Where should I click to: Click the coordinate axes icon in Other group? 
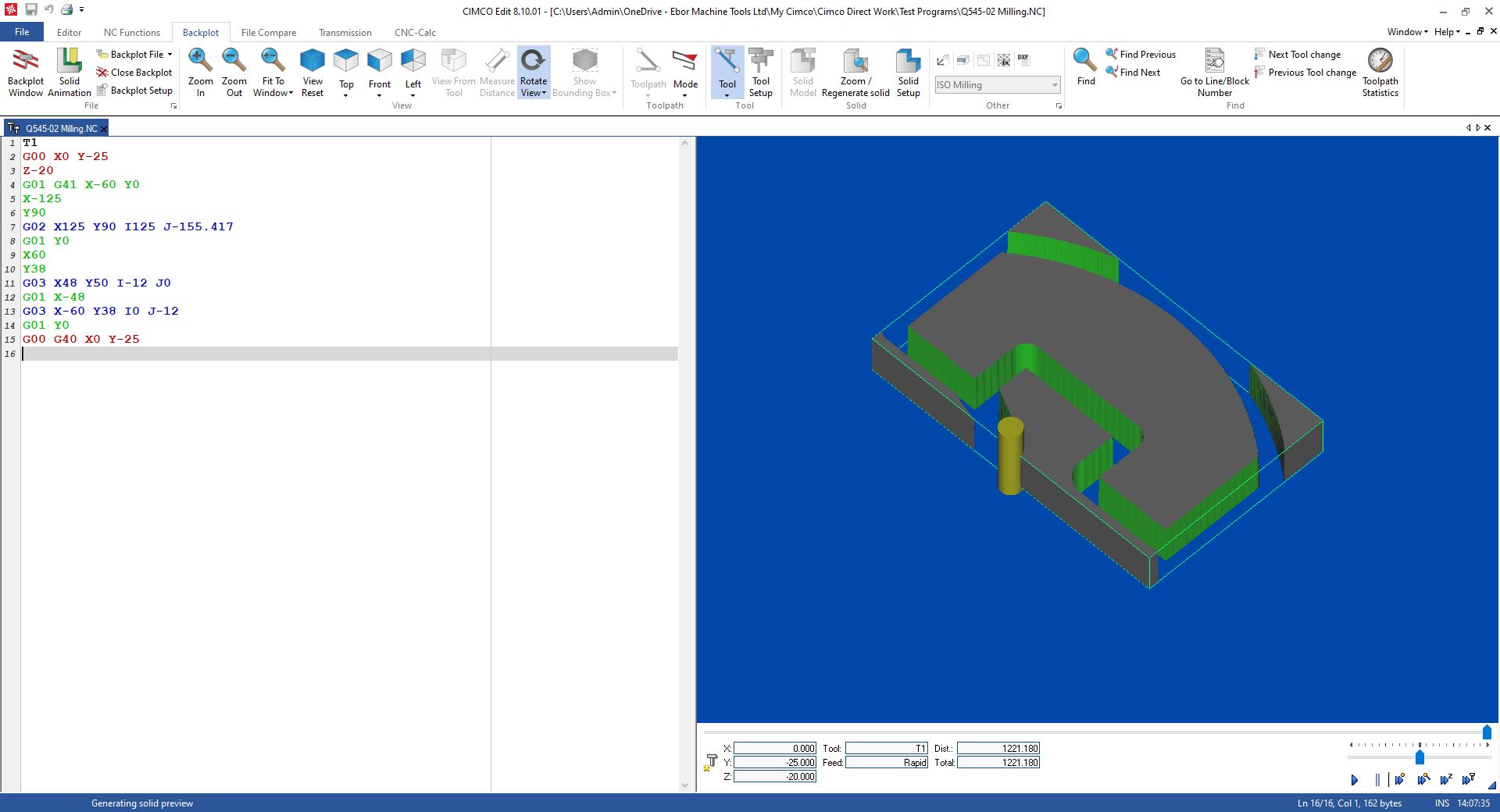click(943, 60)
